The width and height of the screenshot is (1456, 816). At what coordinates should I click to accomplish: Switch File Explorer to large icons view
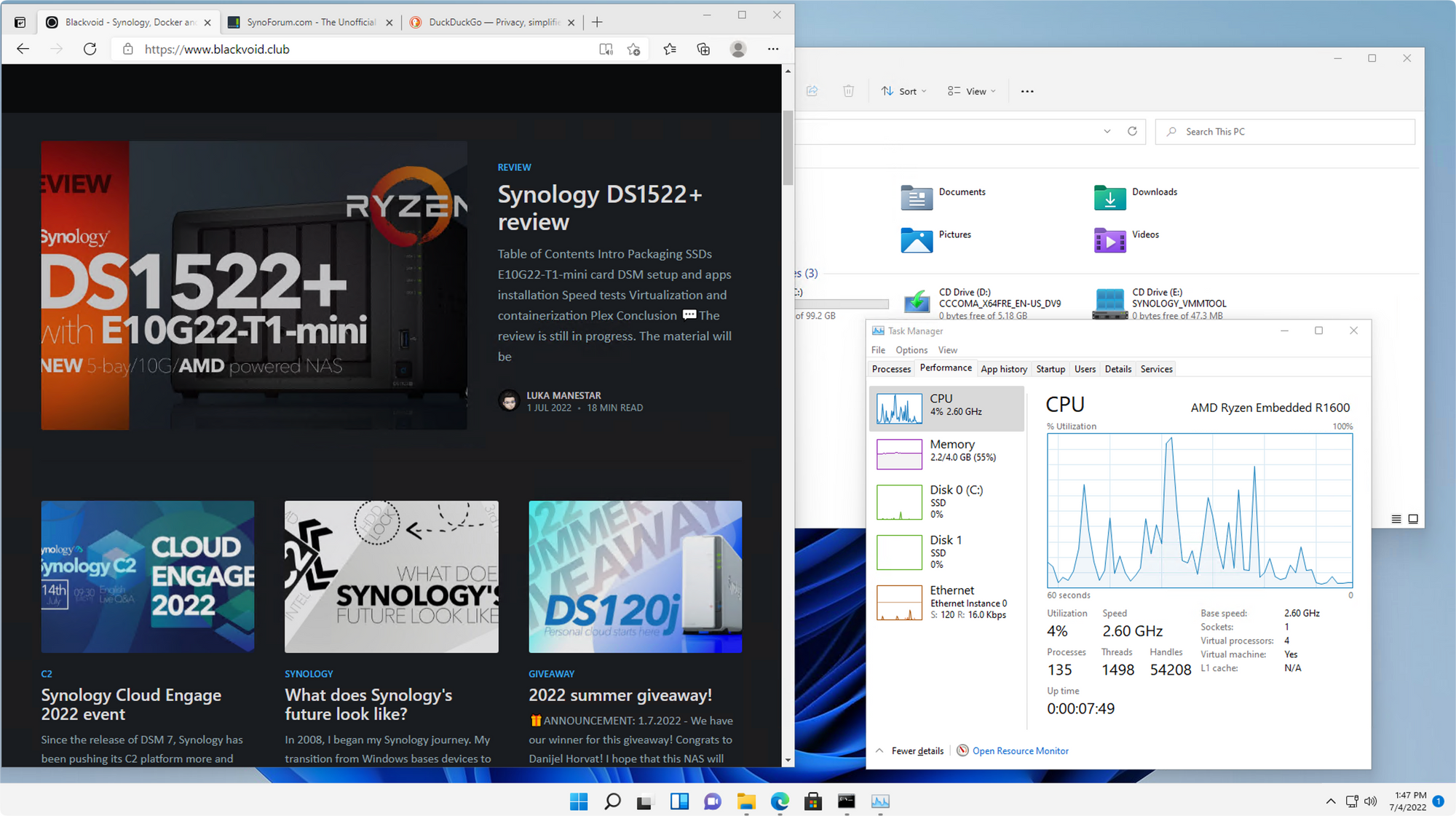pyautogui.click(x=1413, y=519)
